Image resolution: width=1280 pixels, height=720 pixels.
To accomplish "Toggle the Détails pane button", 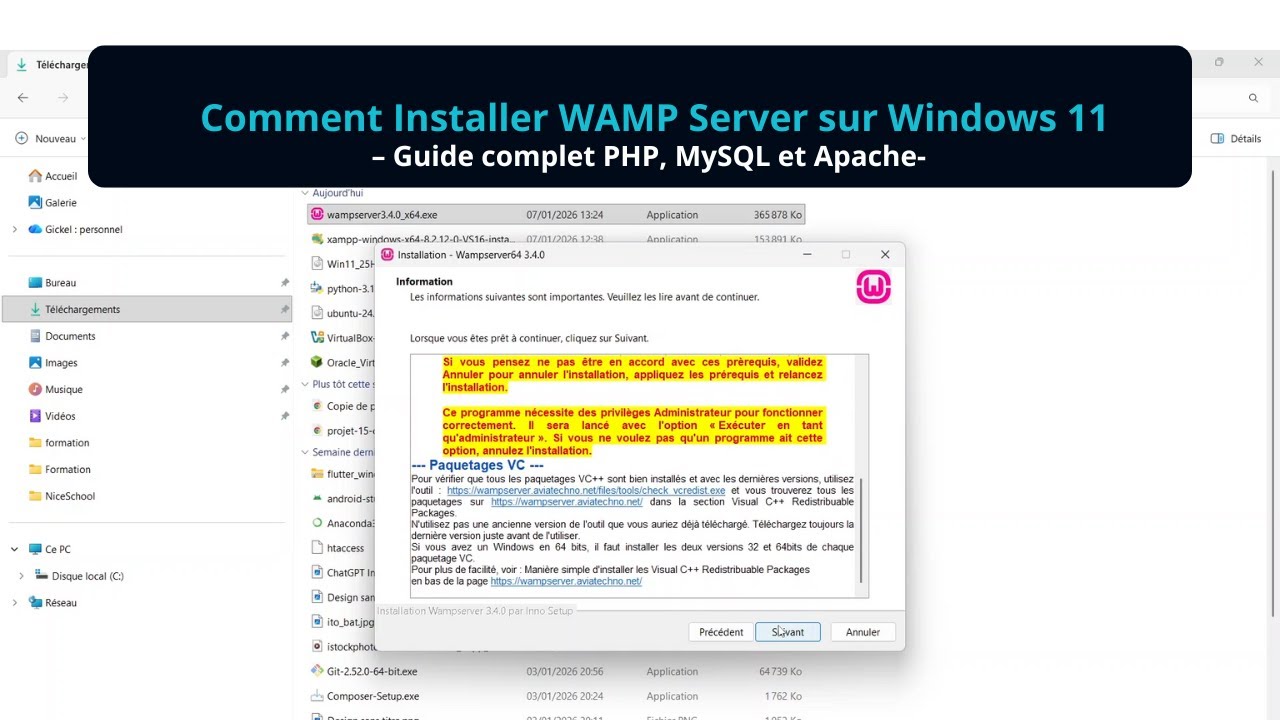I will [x=1236, y=138].
